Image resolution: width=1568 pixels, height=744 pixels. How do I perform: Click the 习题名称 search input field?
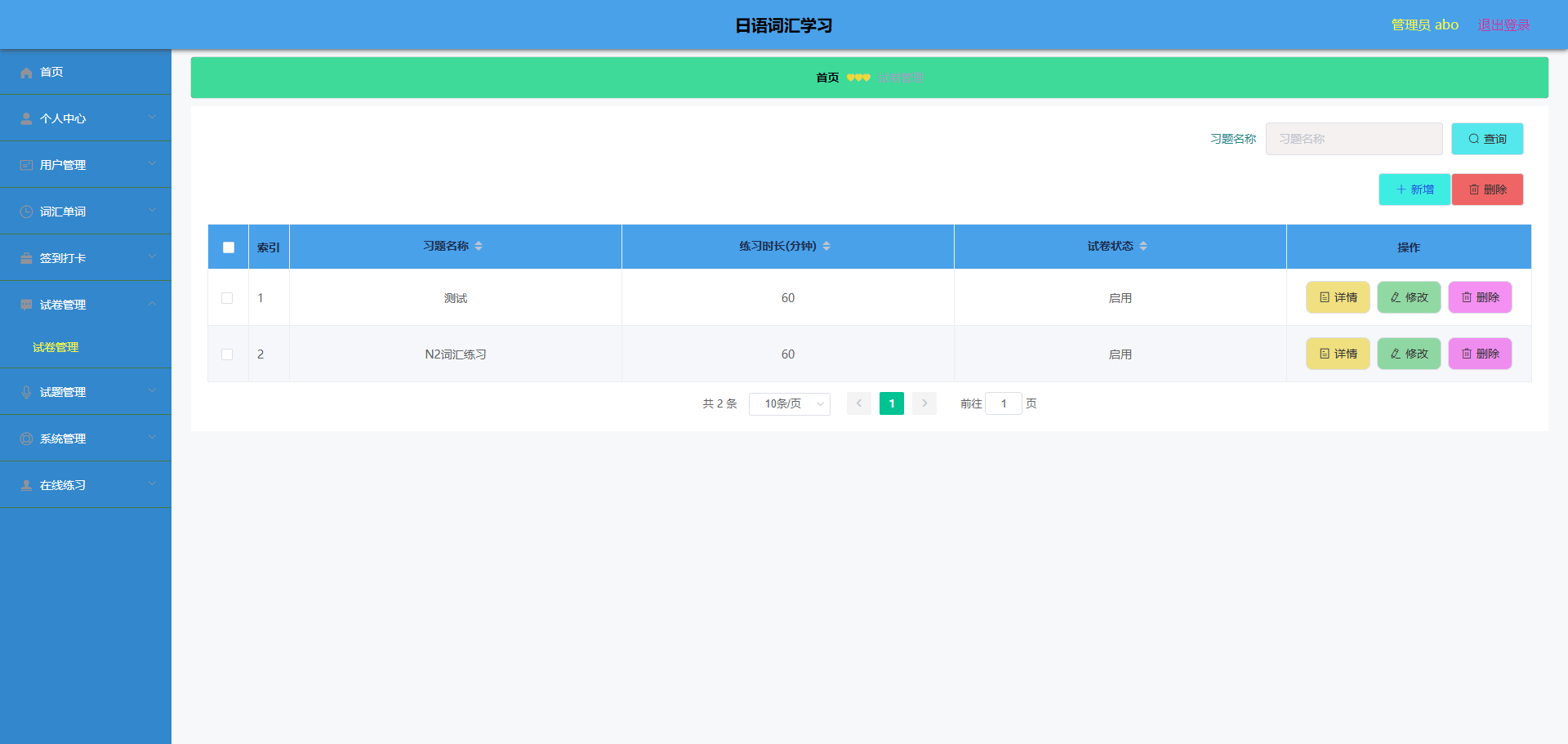pyautogui.click(x=1354, y=140)
